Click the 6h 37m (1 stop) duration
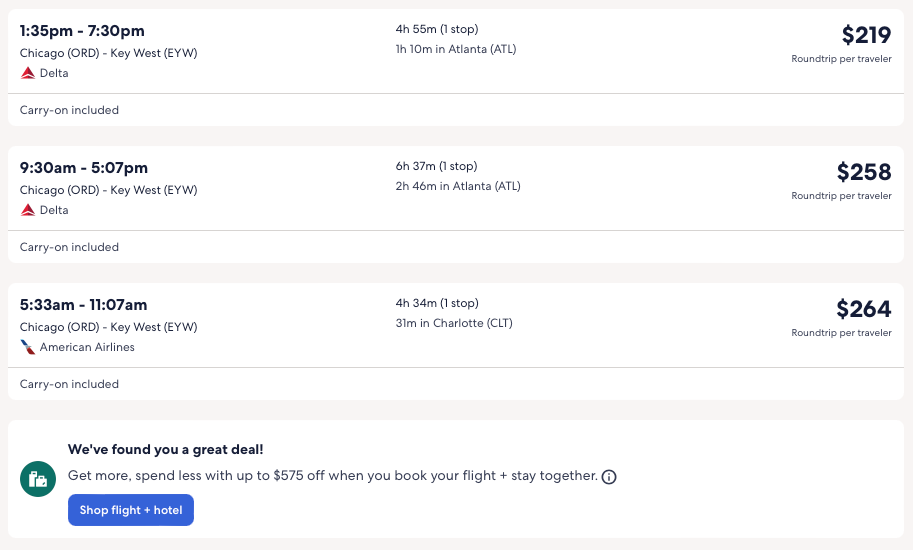Screen dimensions: 913x550 click(x=437, y=166)
